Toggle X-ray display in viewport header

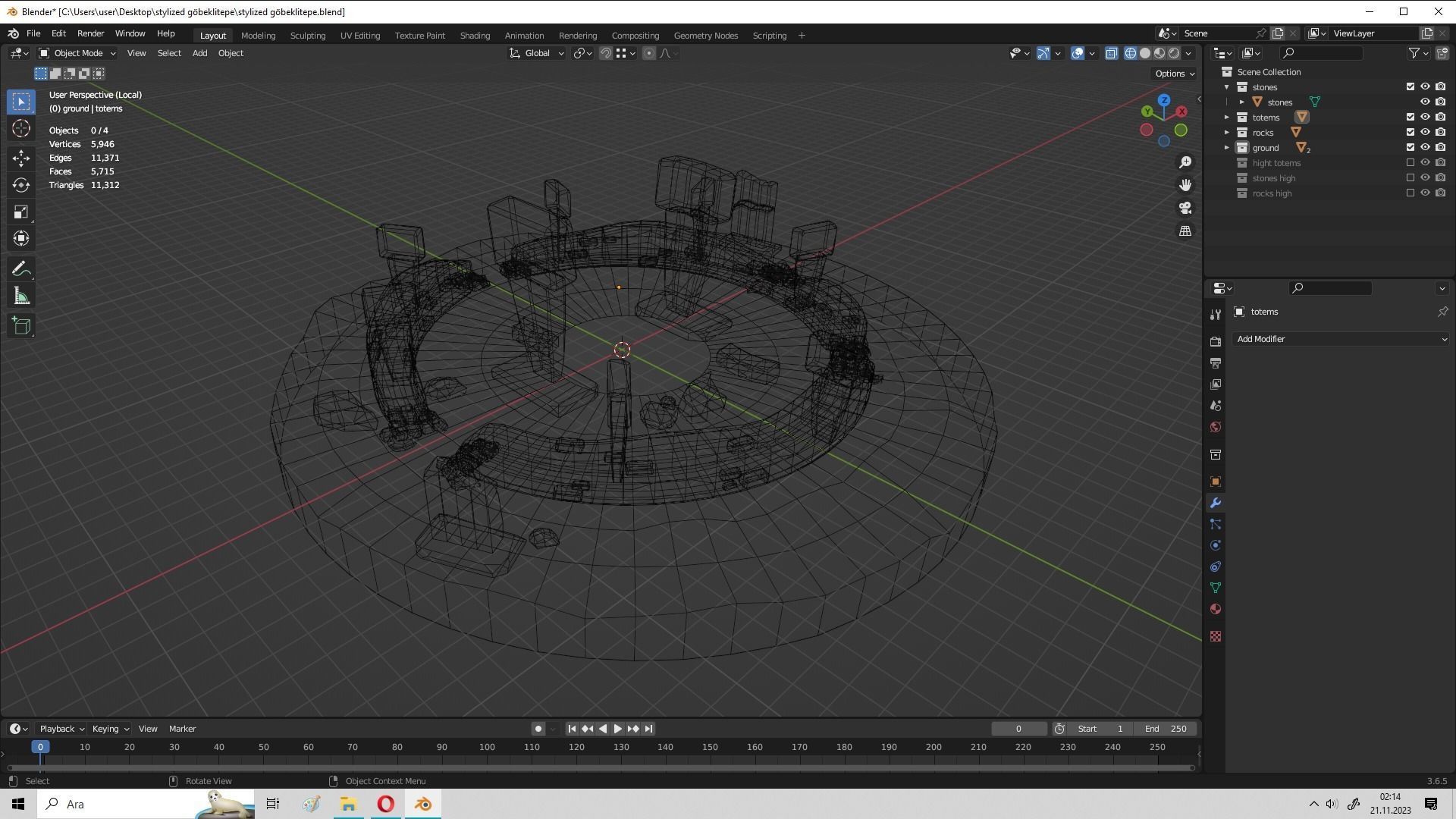click(1111, 53)
